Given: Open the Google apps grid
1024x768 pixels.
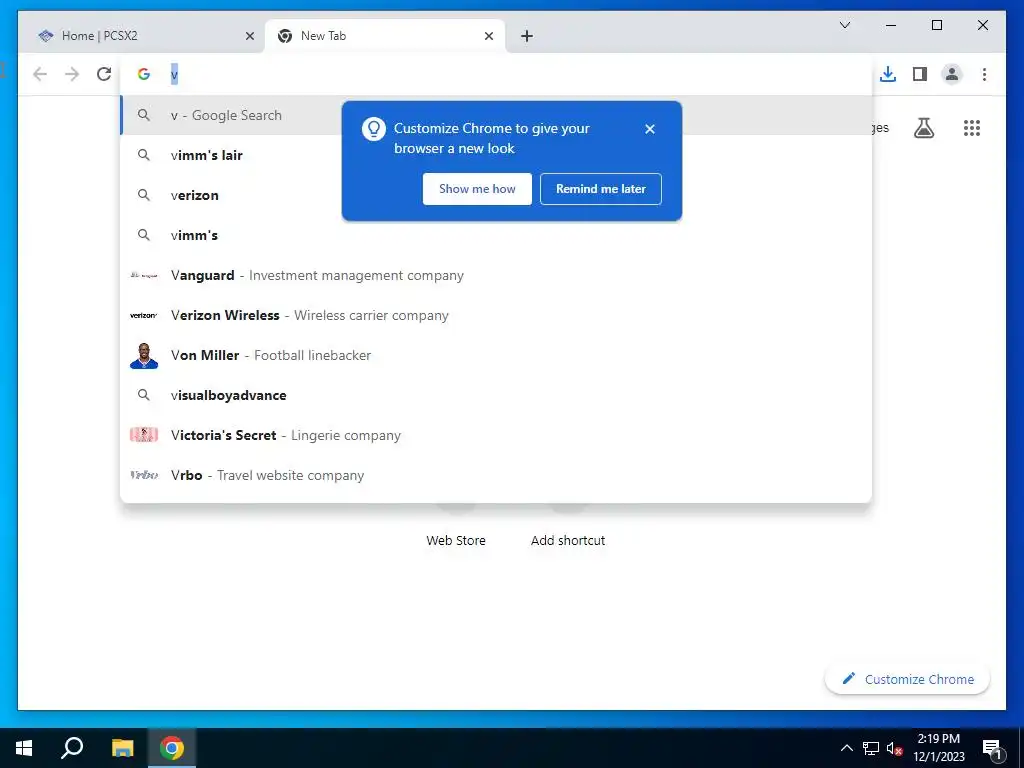Looking at the screenshot, I should pyautogui.click(x=972, y=128).
